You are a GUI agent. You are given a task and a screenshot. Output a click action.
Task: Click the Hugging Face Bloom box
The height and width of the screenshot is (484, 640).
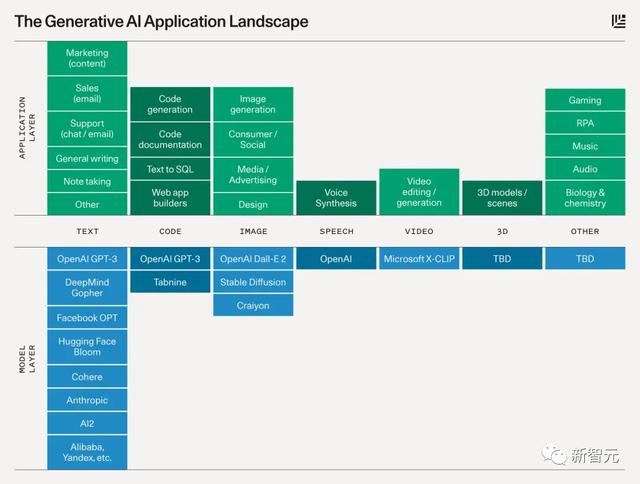[87, 347]
